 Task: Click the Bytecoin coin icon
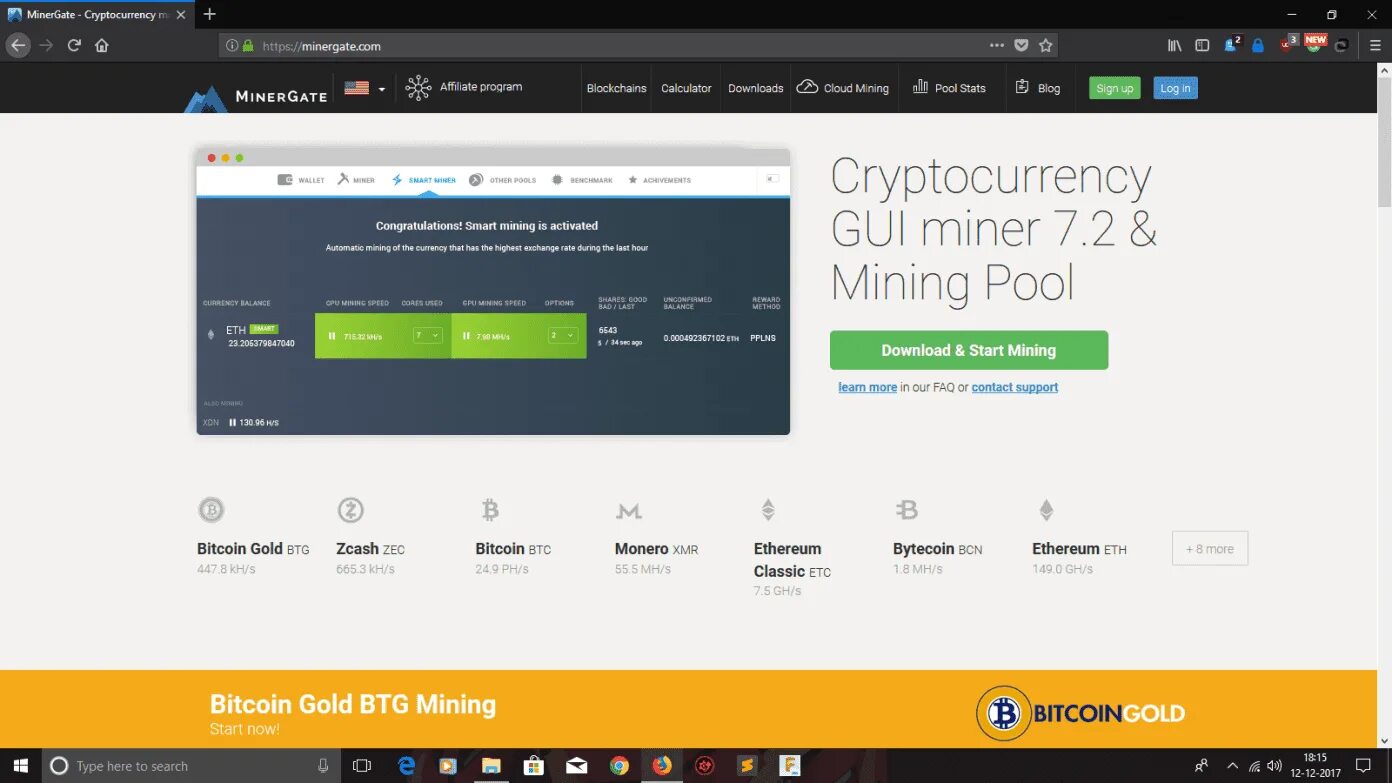(x=906, y=511)
